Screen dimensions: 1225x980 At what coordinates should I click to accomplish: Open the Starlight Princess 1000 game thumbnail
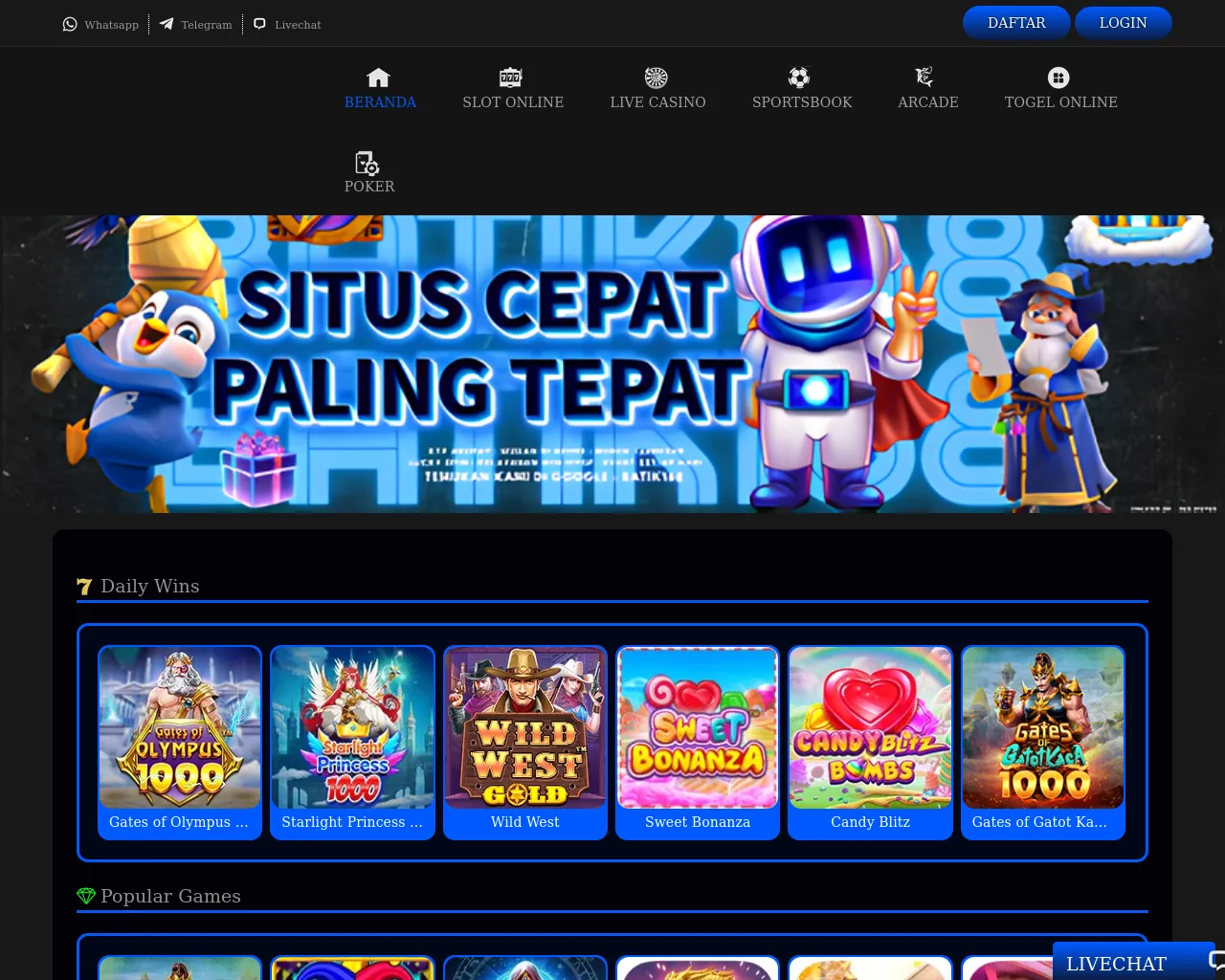pyautogui.click(x=352, y=727)
